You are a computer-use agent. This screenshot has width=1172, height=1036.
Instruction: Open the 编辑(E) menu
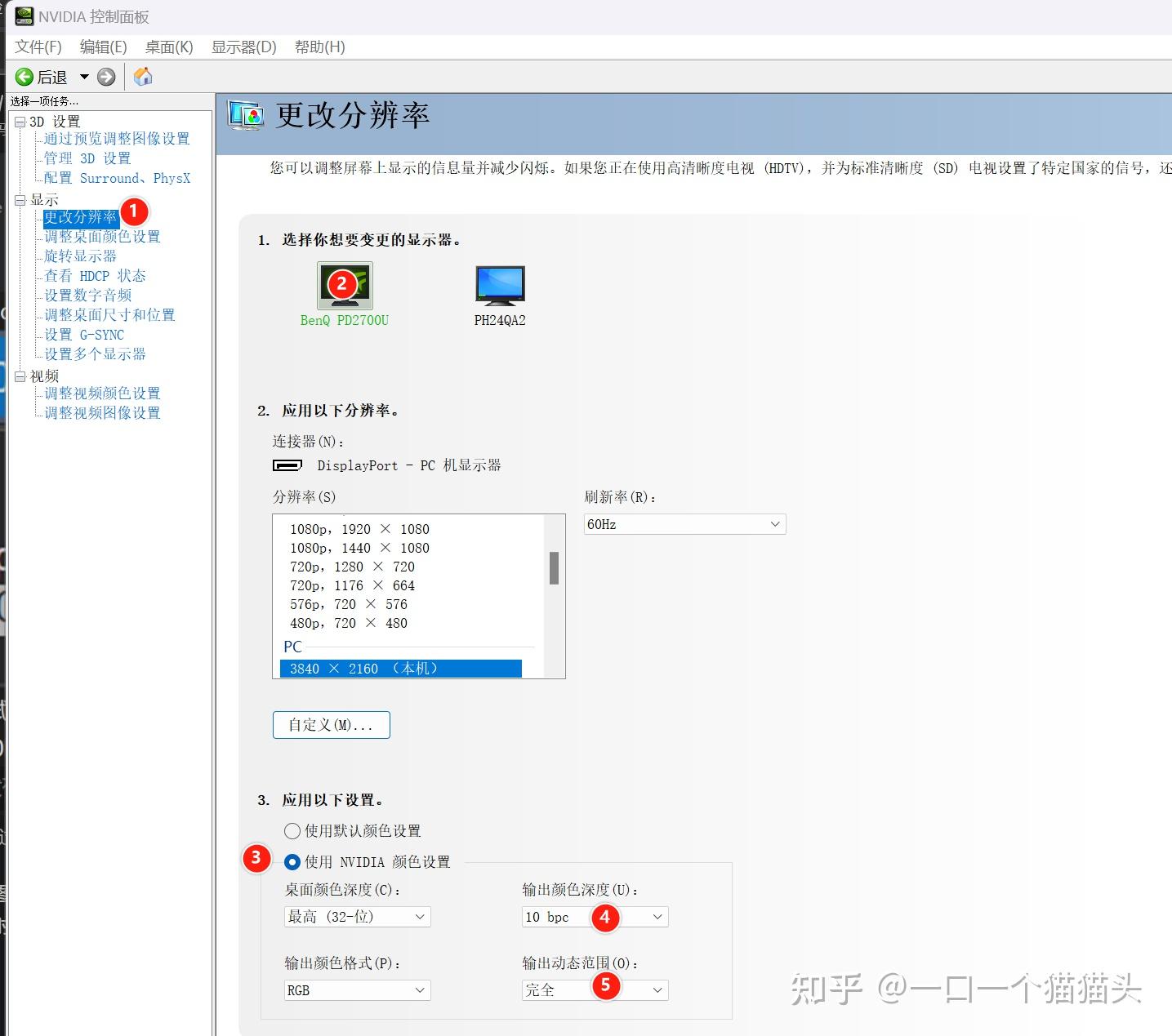point(104,47)
